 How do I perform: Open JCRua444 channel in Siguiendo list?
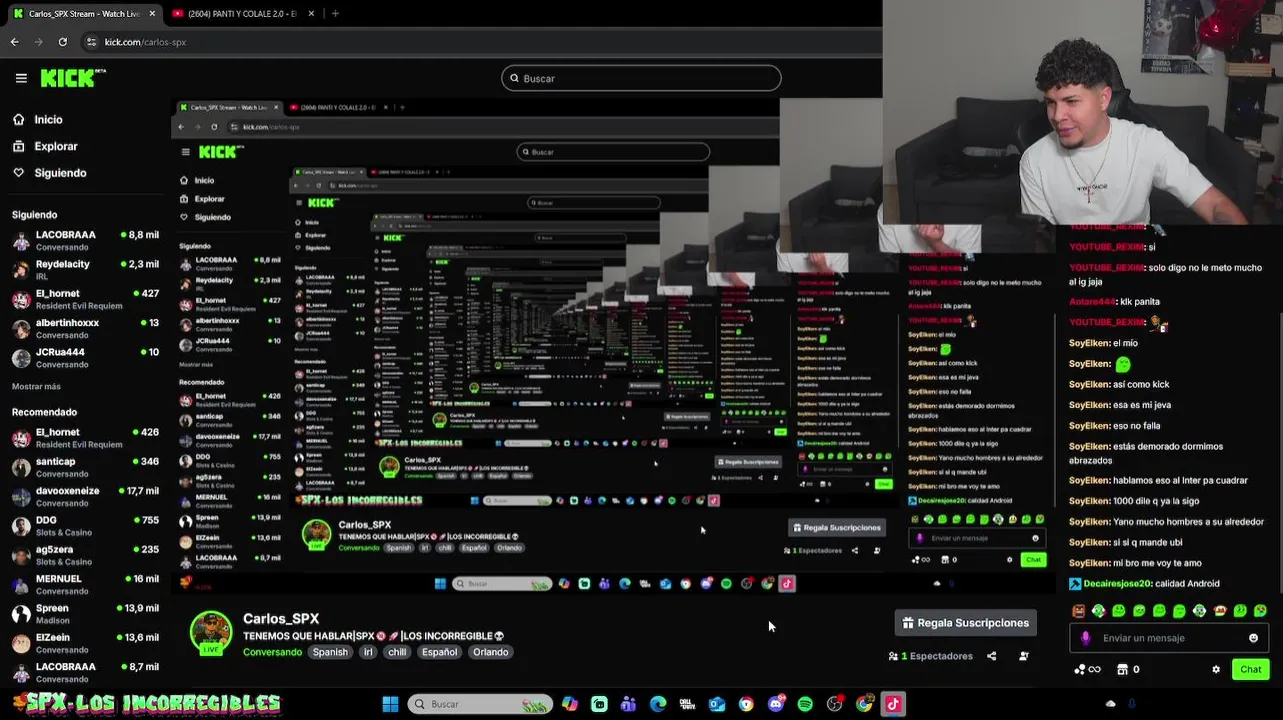(85, 357)
